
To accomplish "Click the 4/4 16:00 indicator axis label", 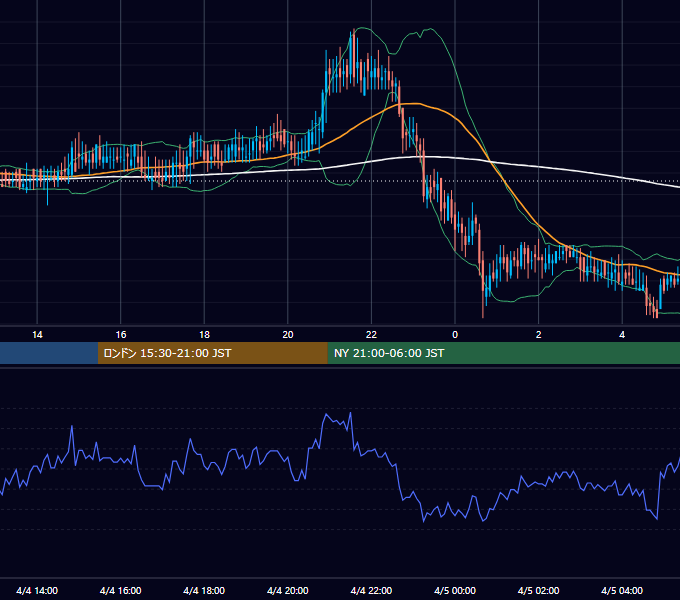I will [x=121, y=590].
